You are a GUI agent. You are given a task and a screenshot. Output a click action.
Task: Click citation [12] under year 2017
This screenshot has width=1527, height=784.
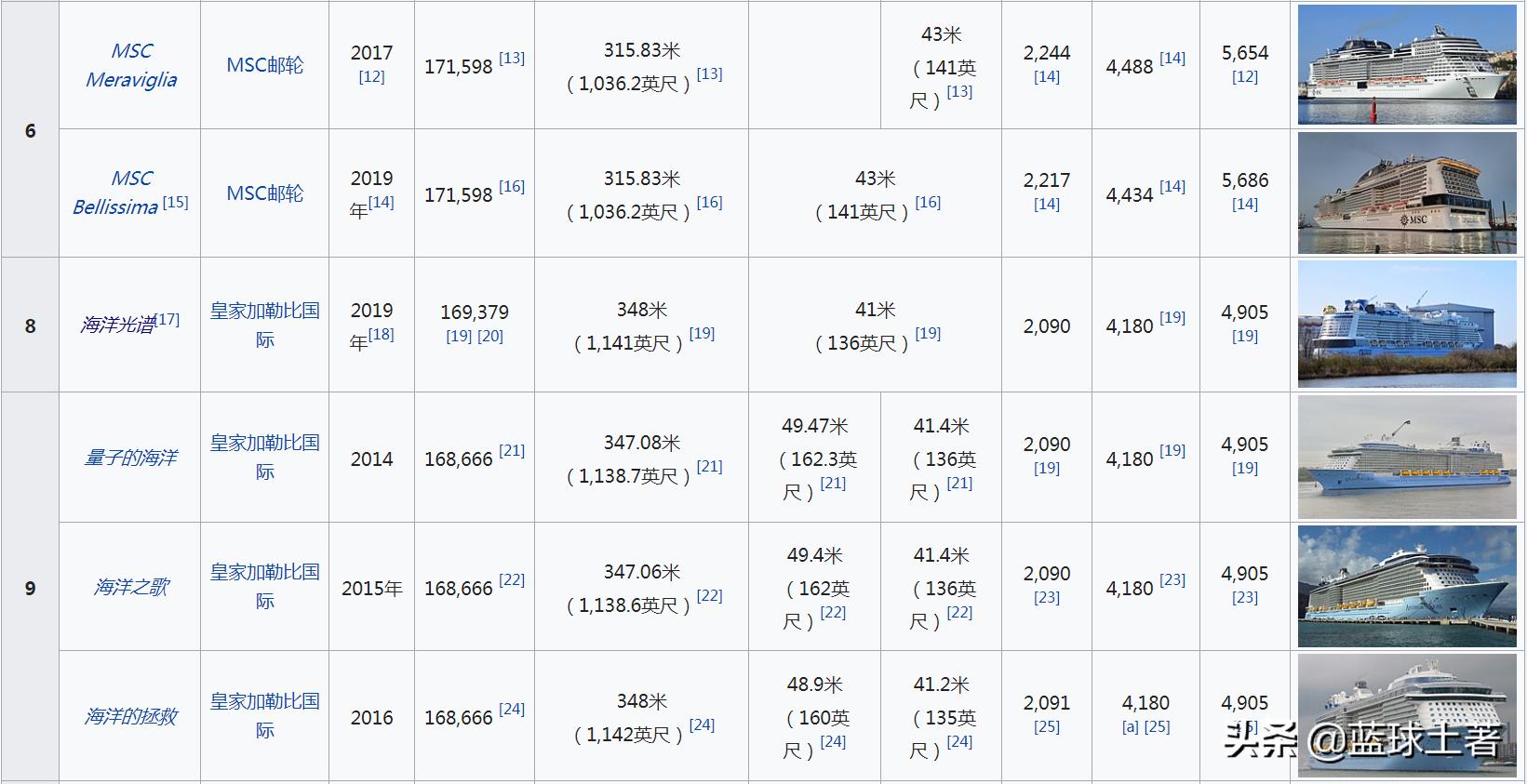click(371, 77)
